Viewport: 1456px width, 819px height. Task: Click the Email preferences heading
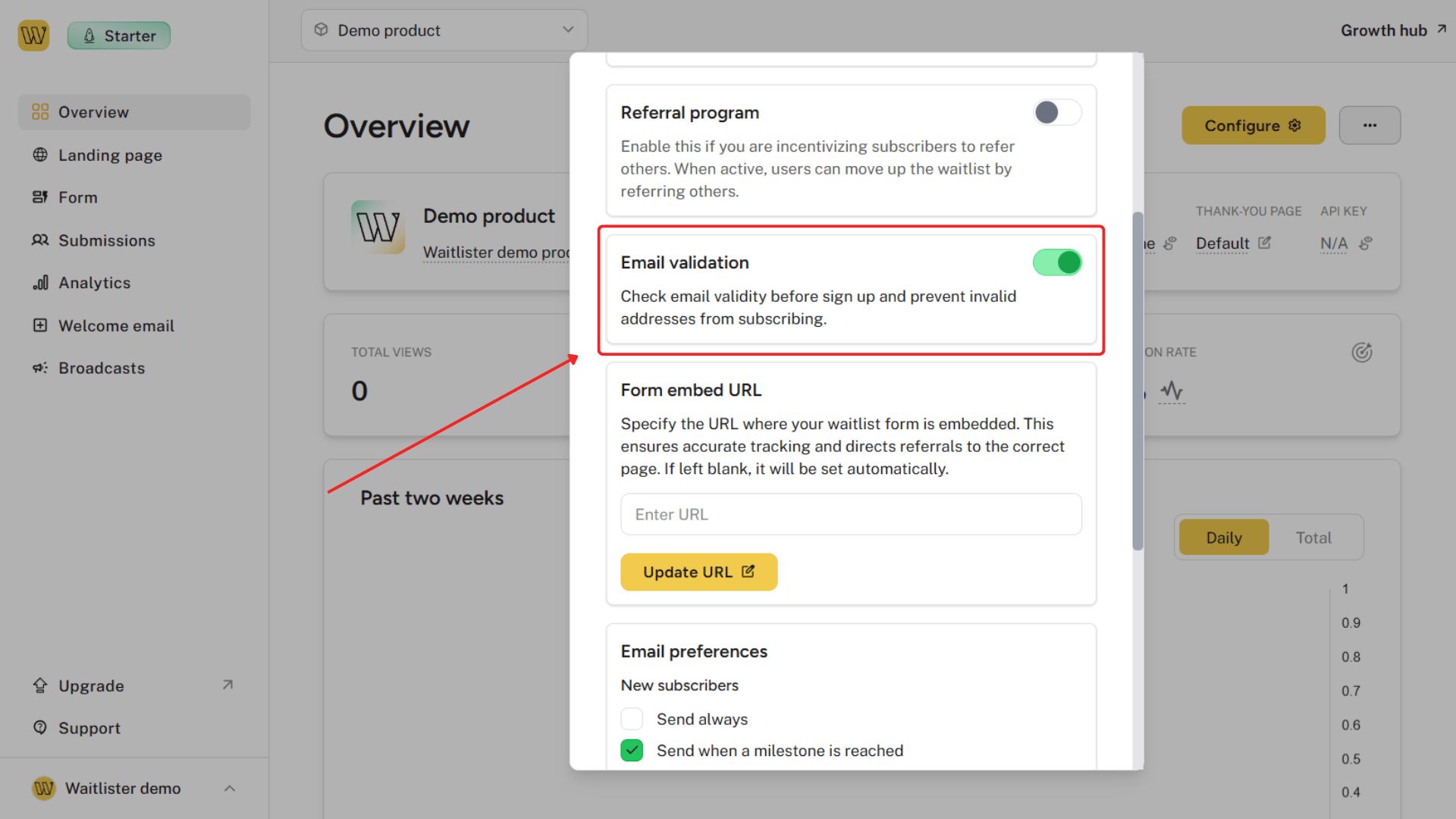click(x=694, y=651)
